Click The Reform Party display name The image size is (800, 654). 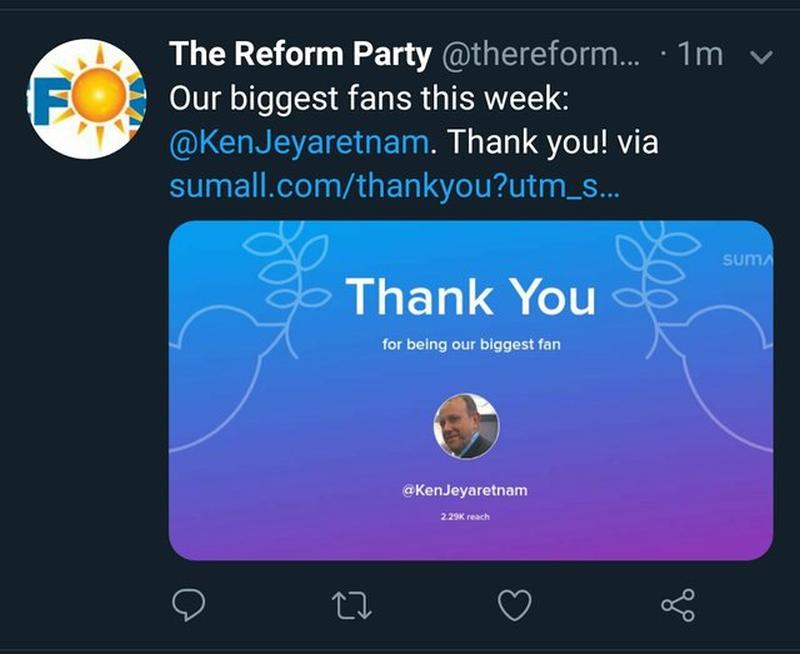pyautogui.click(x=300, y=54)
